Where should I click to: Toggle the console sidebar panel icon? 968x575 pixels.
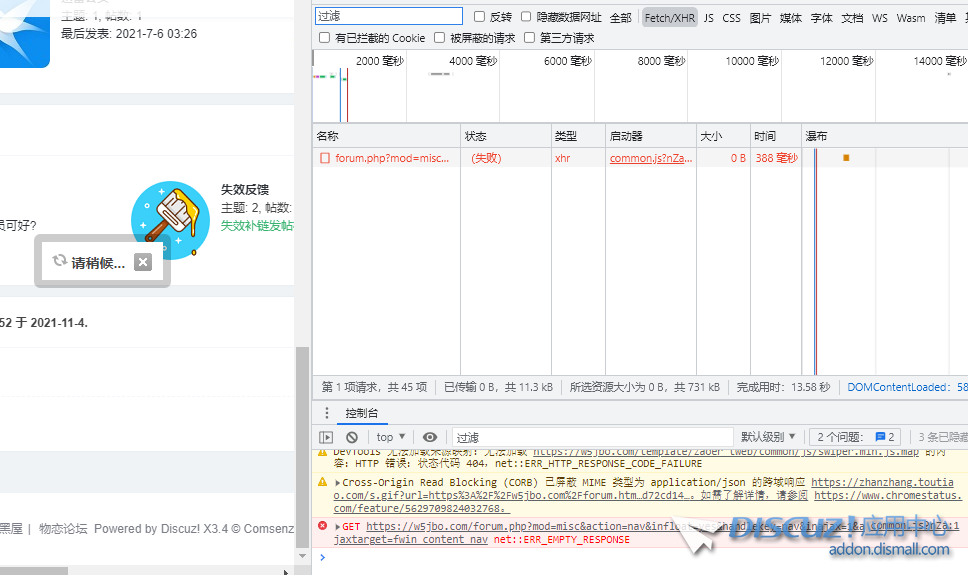pos(326,437)
